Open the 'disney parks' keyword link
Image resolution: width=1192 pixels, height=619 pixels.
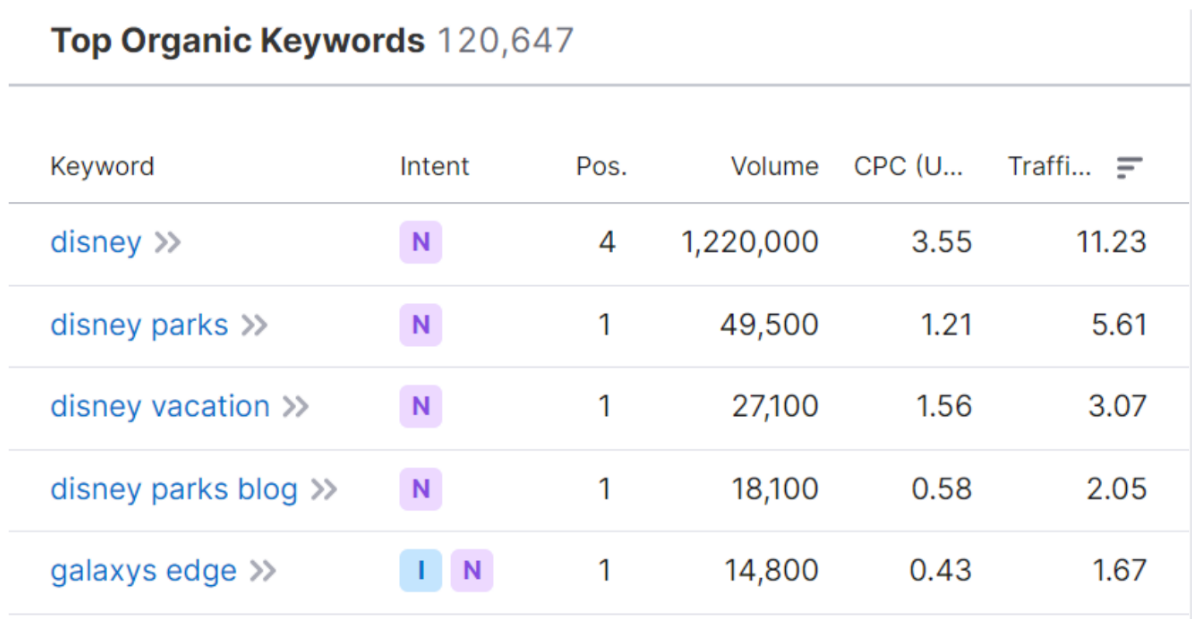pos(139,325)
